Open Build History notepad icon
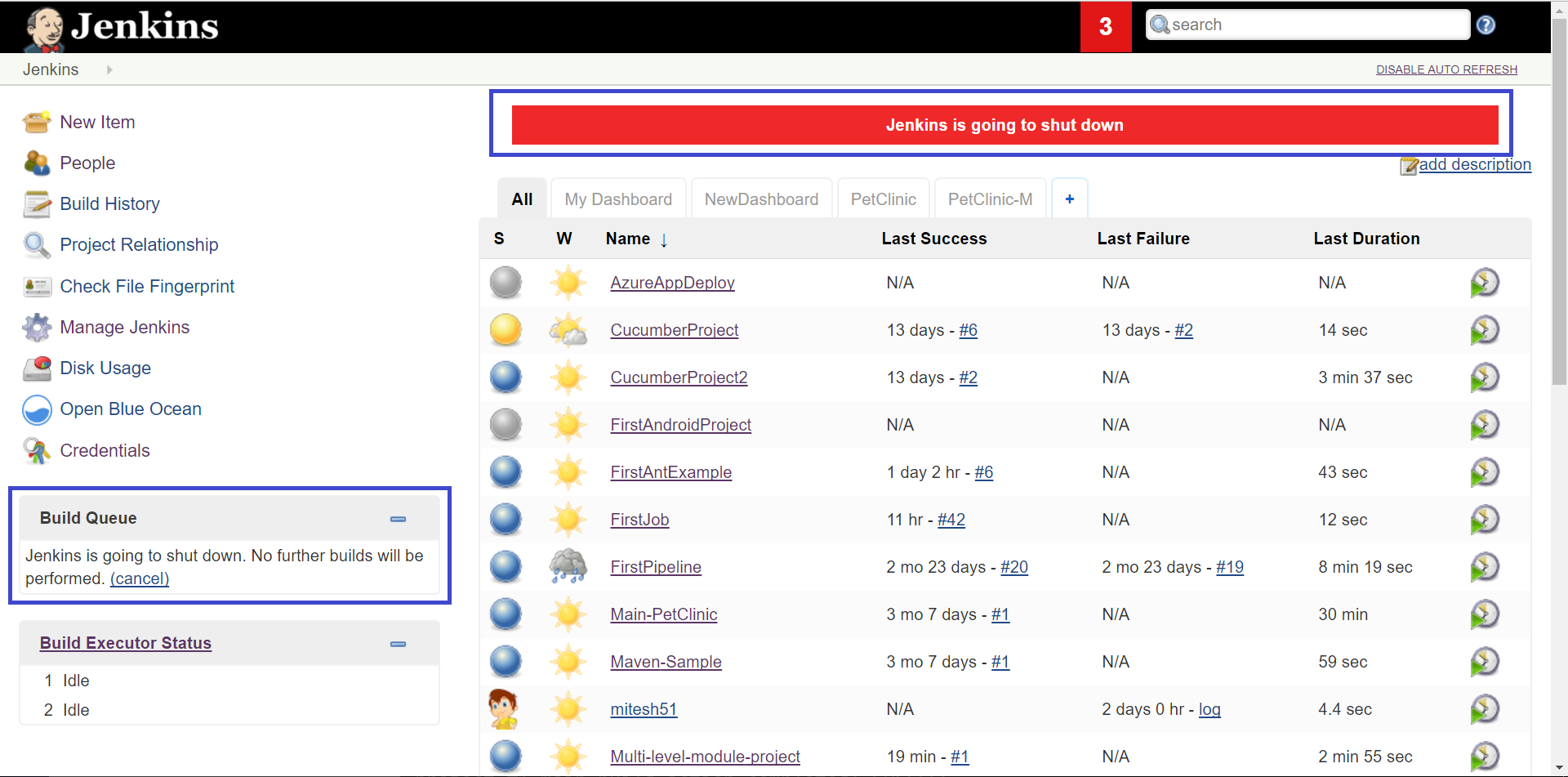Image resolution: width=1568 pixels, height=777 pixels. pos(37,204)
